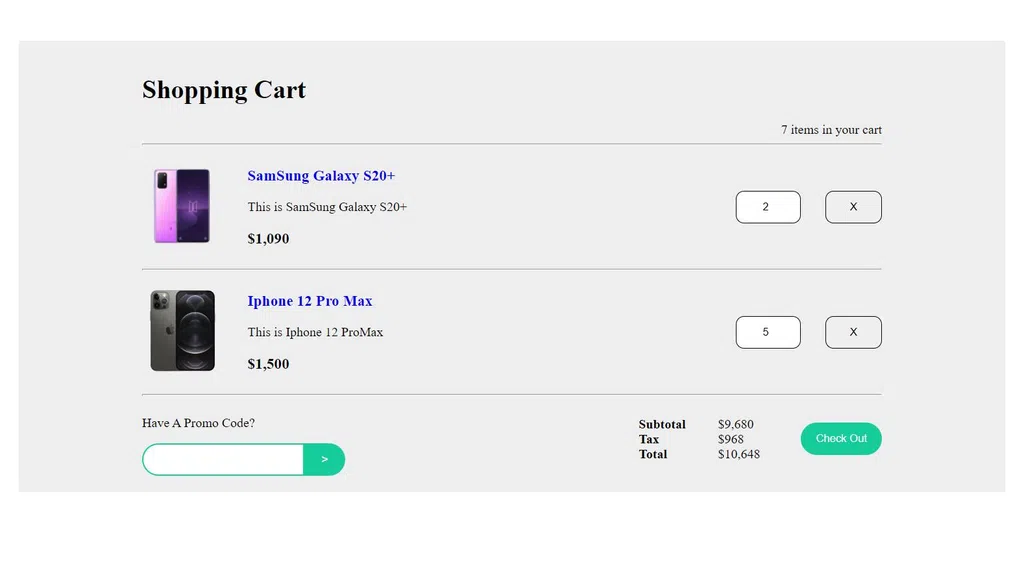The image size is (1024, 581).
Task: Click the Tax value $968
Action: point(730,439)
